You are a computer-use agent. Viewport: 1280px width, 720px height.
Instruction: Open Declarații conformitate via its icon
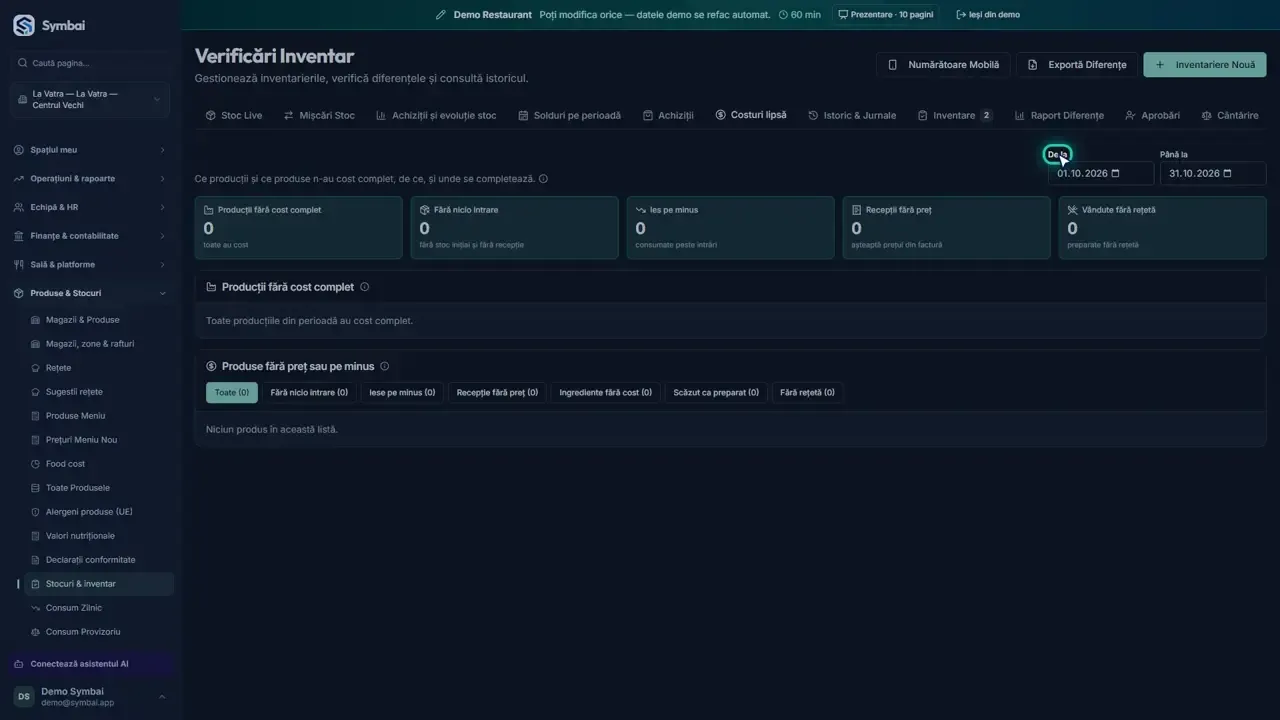(36, 560)
